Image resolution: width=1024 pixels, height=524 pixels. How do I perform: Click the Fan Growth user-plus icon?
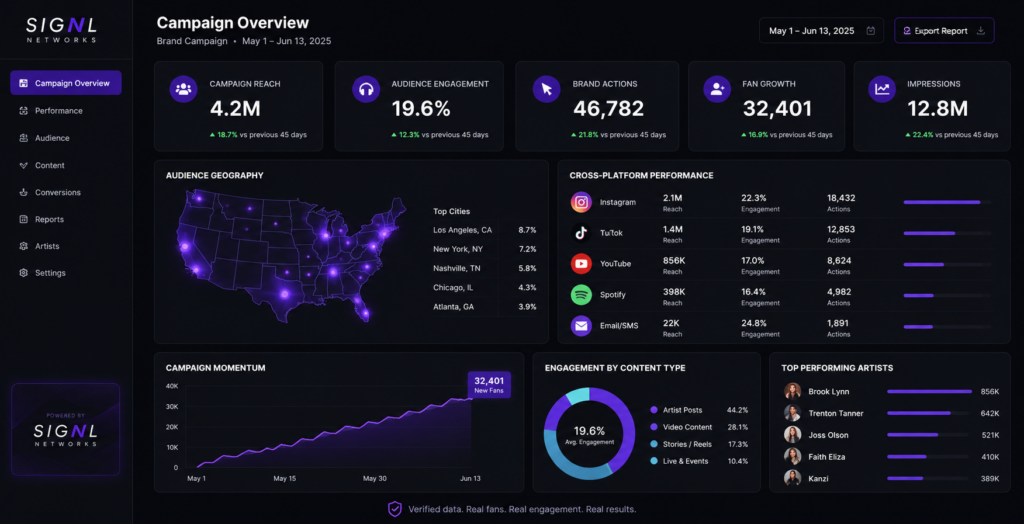(x=717, y=89)
